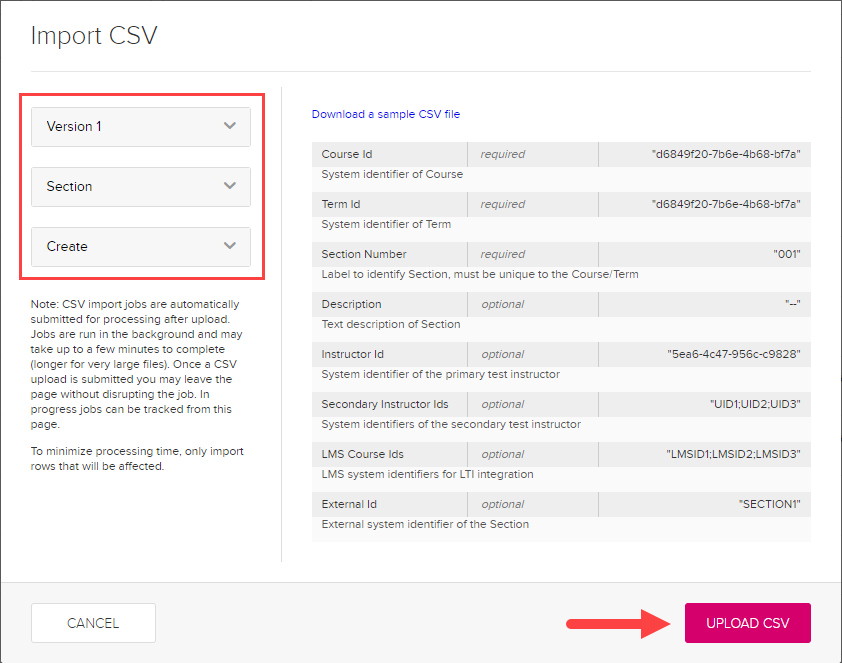Open the Version 1 dropdown
Image resolution: width=842 pixels, height=663 pixels.
coord(141,127)
